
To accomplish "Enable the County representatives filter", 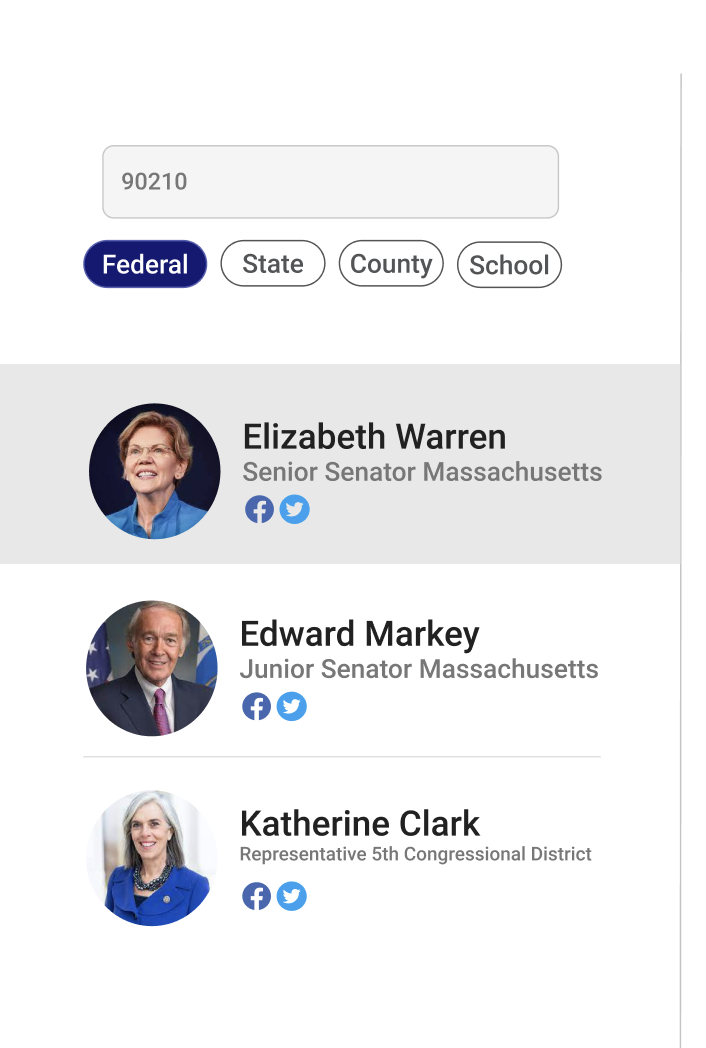I will point(391,263).
